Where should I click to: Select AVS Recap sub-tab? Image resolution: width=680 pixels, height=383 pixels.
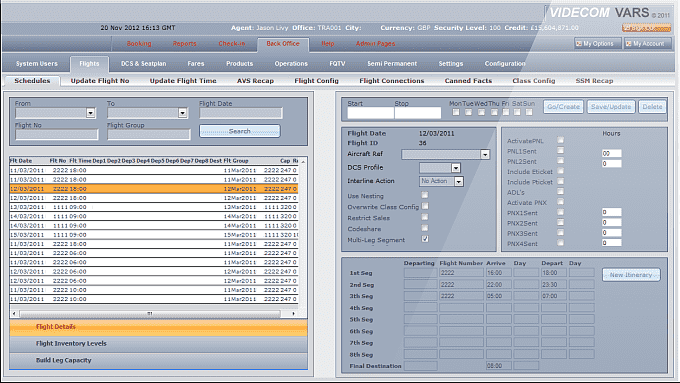click(x=255, y=81)
